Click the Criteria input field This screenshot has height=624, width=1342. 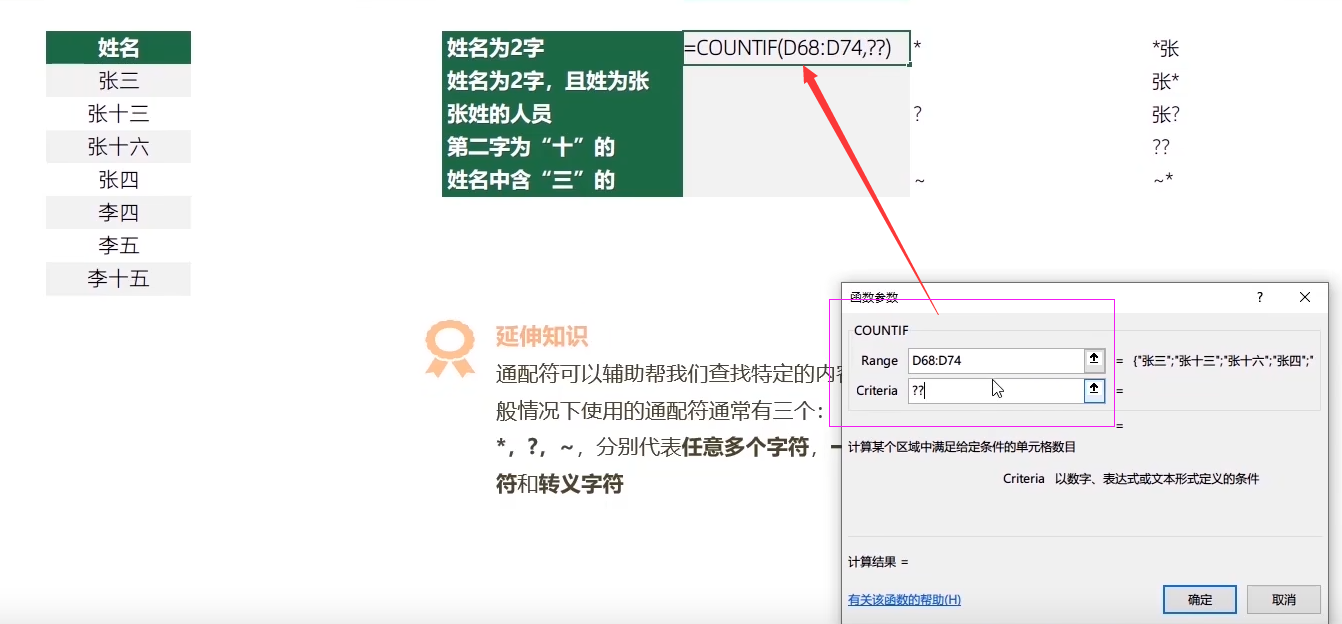(995, 390)
